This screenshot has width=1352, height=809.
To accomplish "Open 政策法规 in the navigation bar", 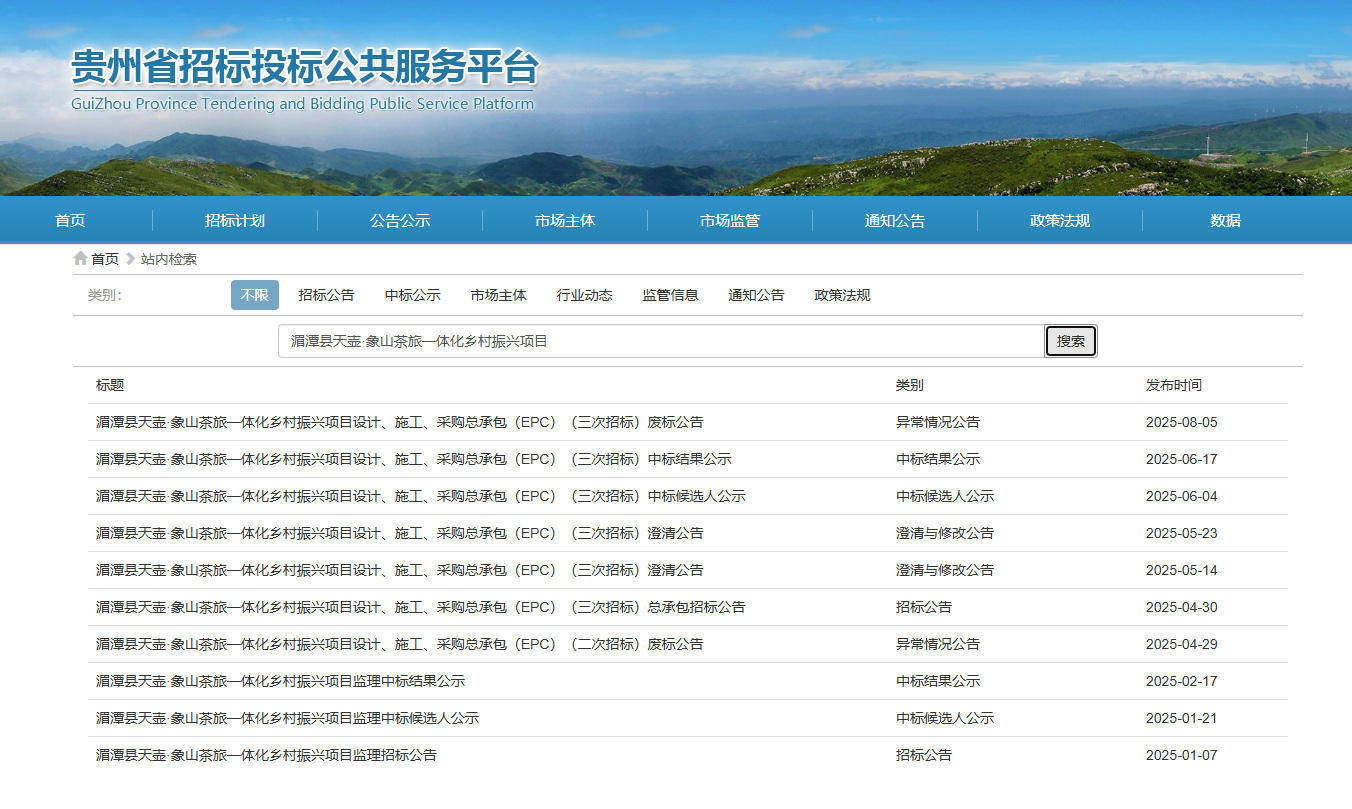I will click(1060, 221).
